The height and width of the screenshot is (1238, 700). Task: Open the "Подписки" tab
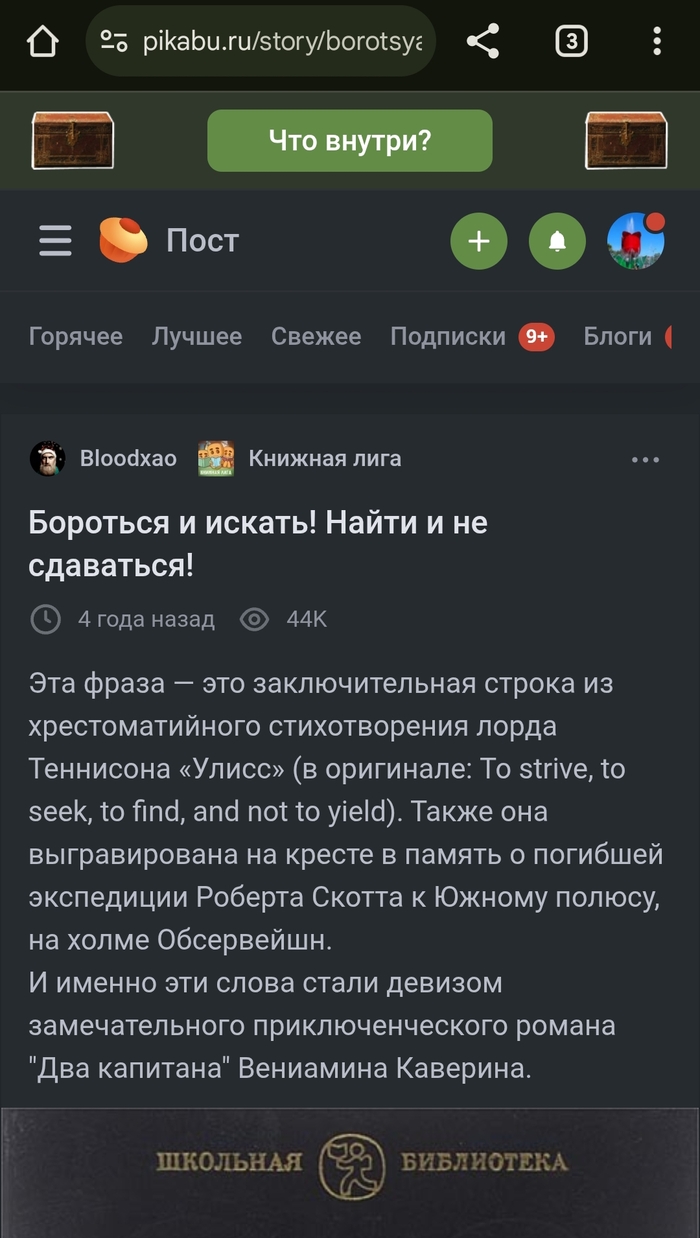[x=448, y=337]
